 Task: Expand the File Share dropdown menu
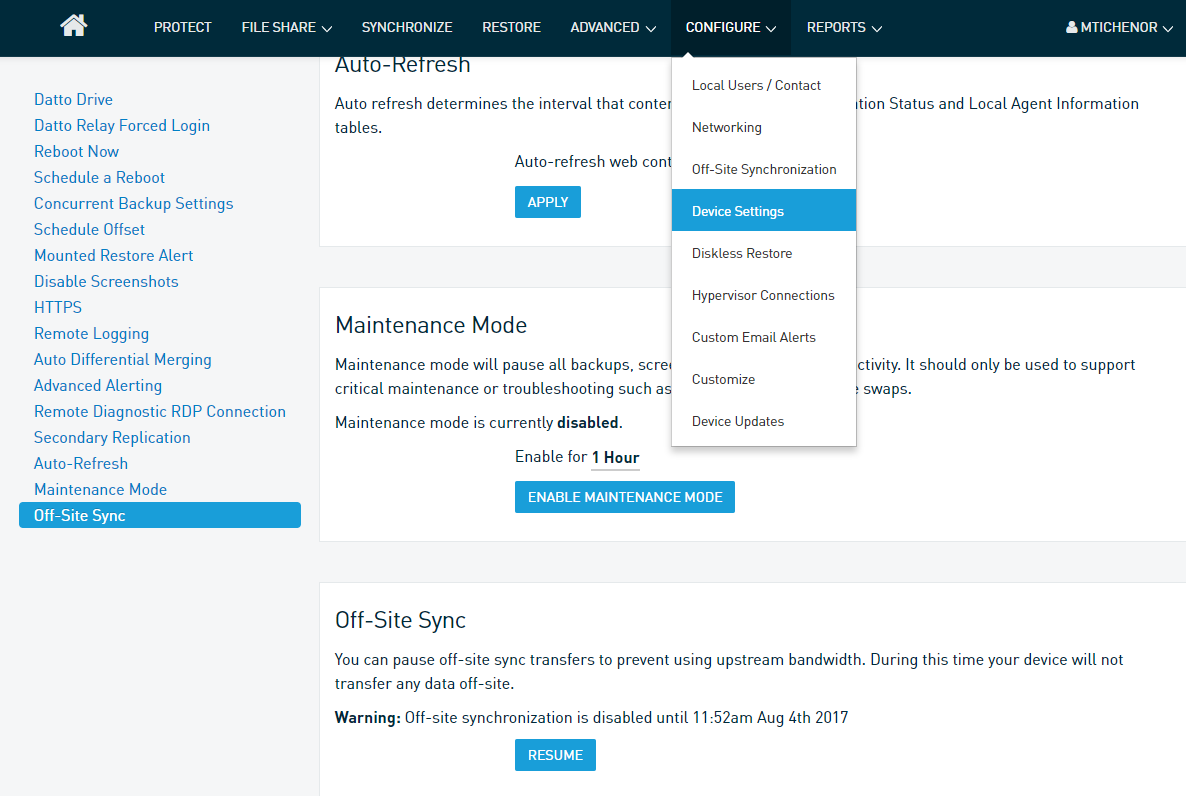point(286,28)
